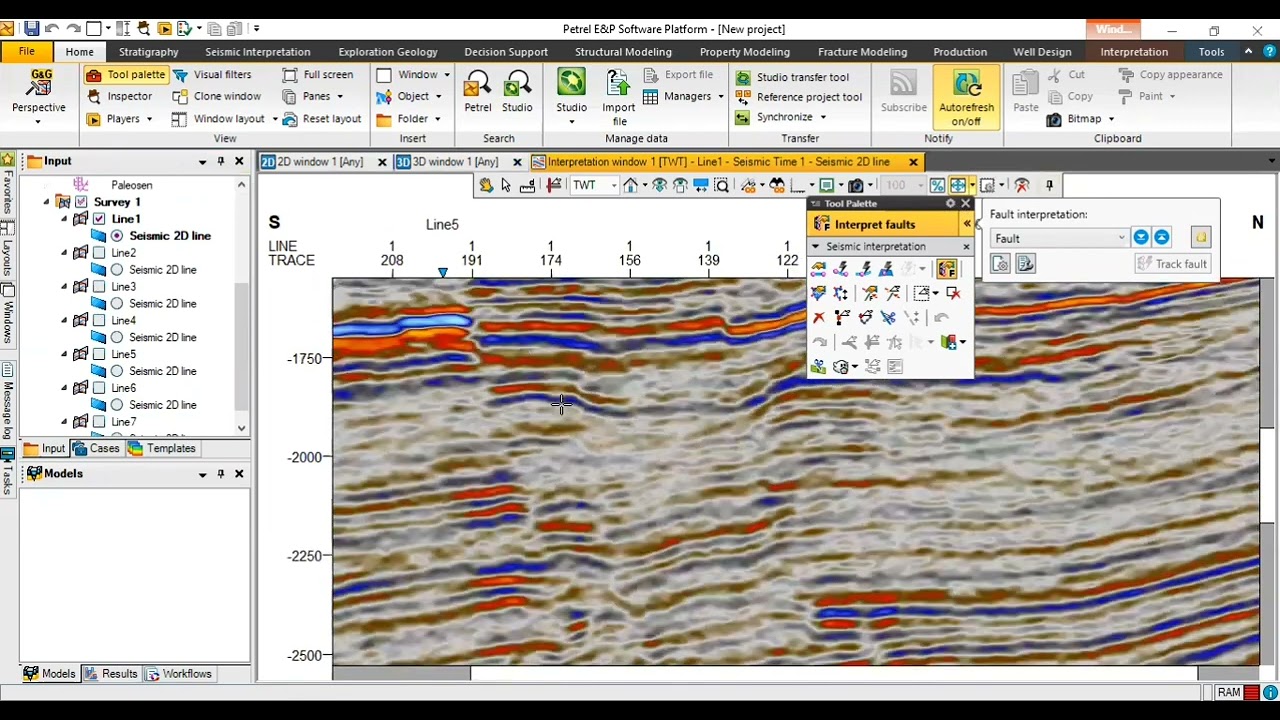The height and width of the screenshot is (720, 1280).
Task: Select Seismic 2D line radio under Line5
Action: (x=117, y=371)
